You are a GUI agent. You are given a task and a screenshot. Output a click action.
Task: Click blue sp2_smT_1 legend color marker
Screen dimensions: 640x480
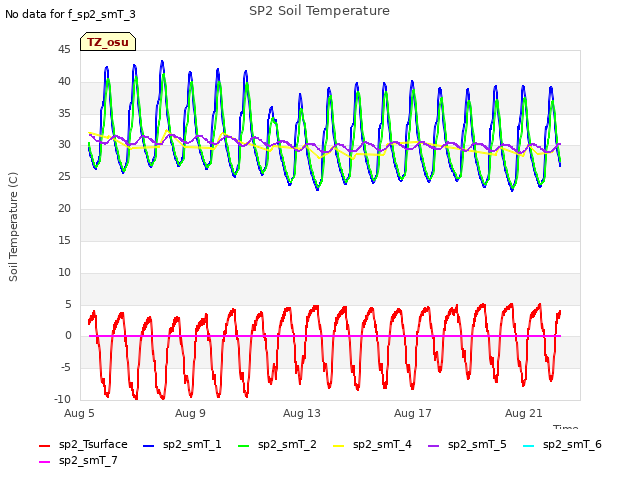click(x=149, y=446)
